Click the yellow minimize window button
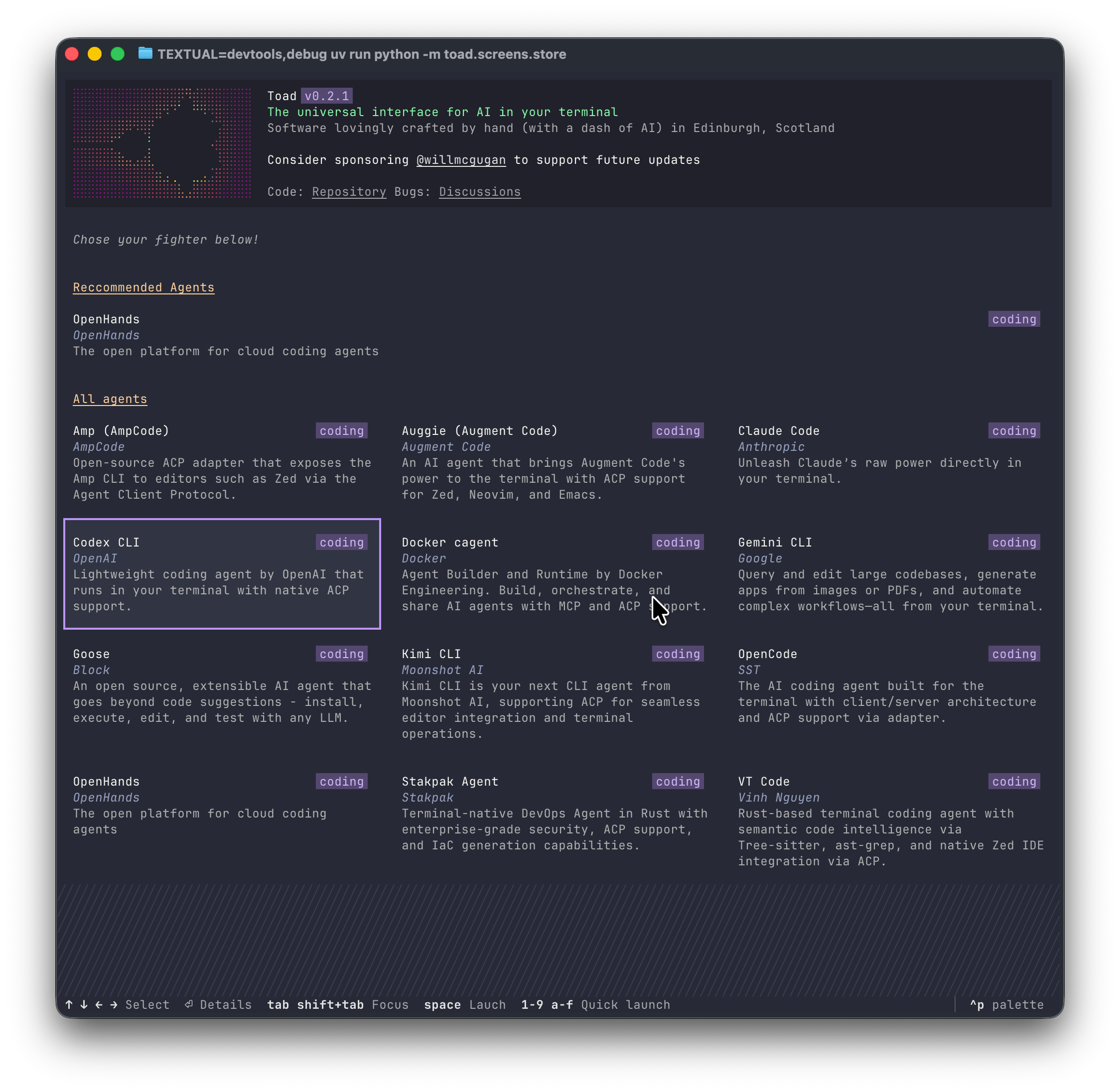The image size is (1120, 1092). click(95, 54)
